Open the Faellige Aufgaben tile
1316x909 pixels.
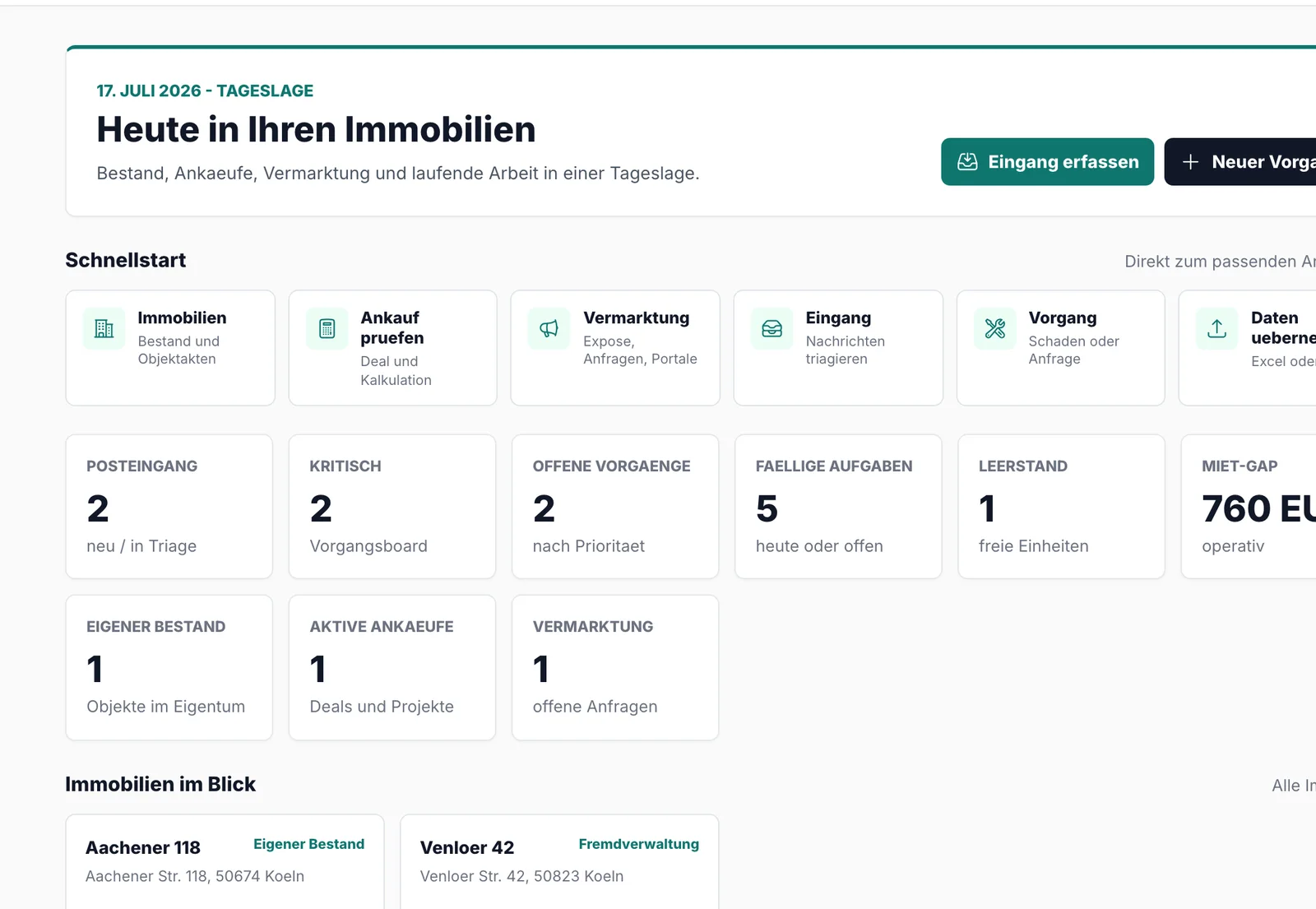tap(838, 507)
